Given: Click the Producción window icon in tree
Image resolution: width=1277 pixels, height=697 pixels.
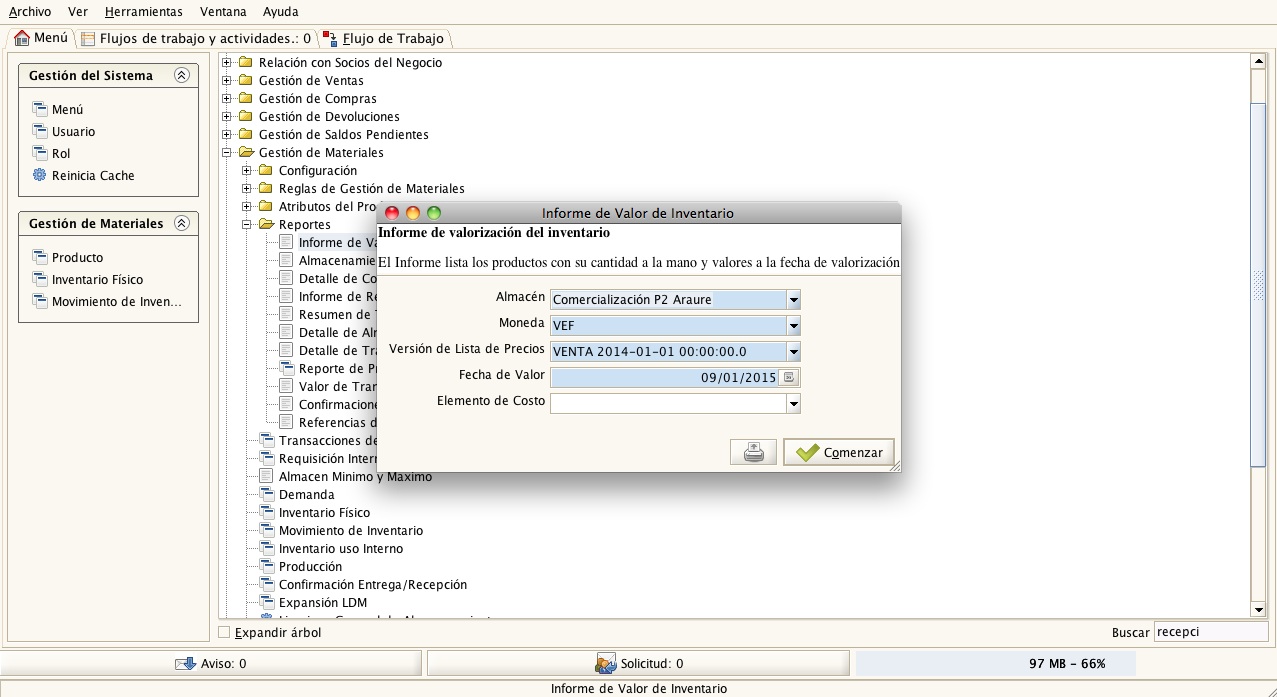Looking at the screenshot, I should (x=266, y=566).
